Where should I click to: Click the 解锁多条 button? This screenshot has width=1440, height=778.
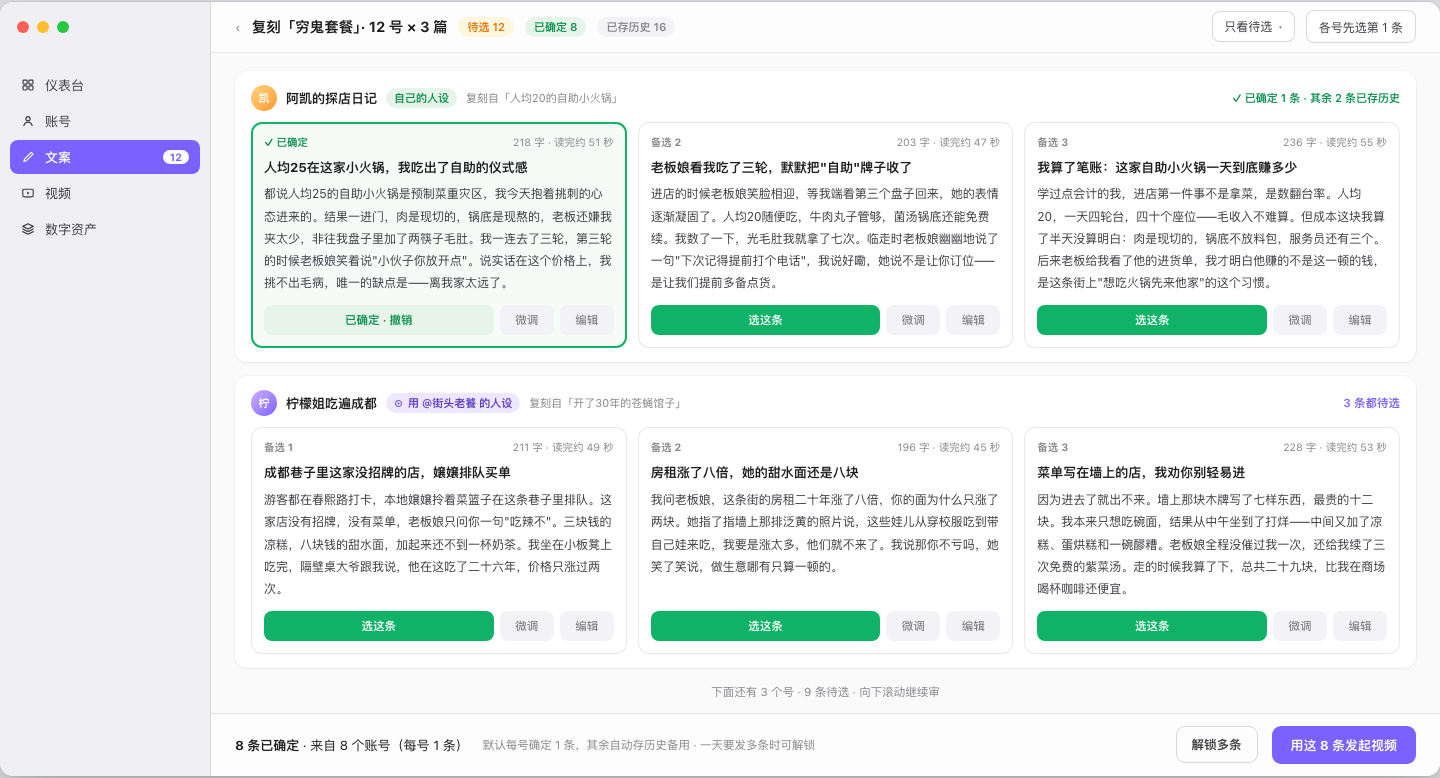pyautogui.click(x=1217, y=745)
